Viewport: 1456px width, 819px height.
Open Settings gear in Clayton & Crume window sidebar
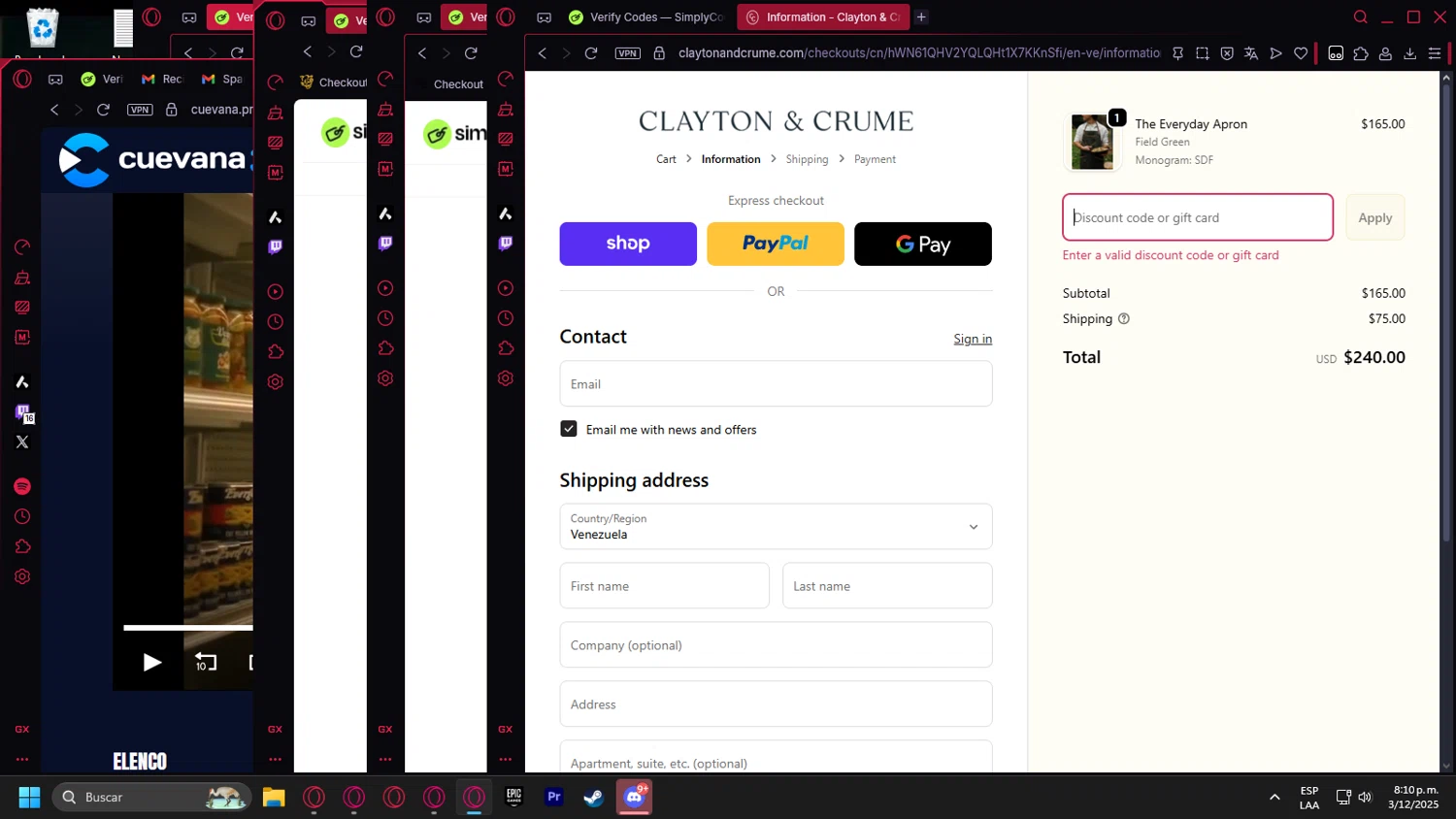[x=506, y=378]
